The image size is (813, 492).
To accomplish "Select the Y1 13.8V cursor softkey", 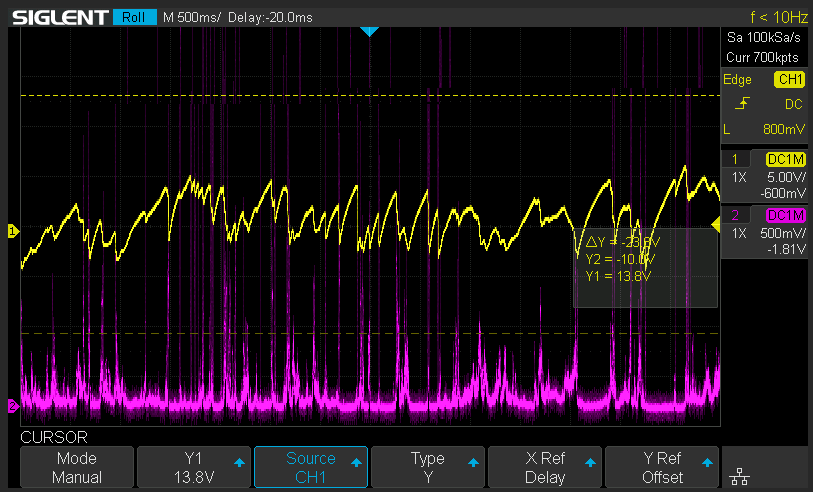I will tap(194, 467).
